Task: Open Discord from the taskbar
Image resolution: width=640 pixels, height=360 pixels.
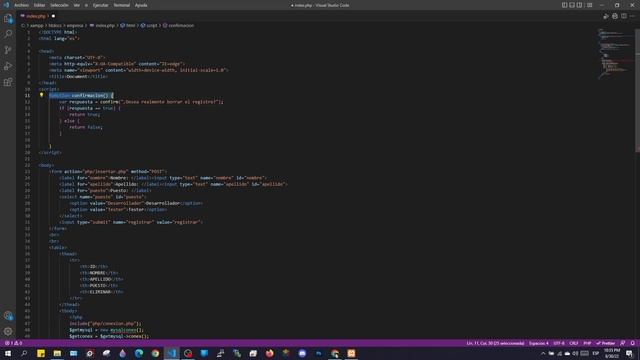Action: 302,353
